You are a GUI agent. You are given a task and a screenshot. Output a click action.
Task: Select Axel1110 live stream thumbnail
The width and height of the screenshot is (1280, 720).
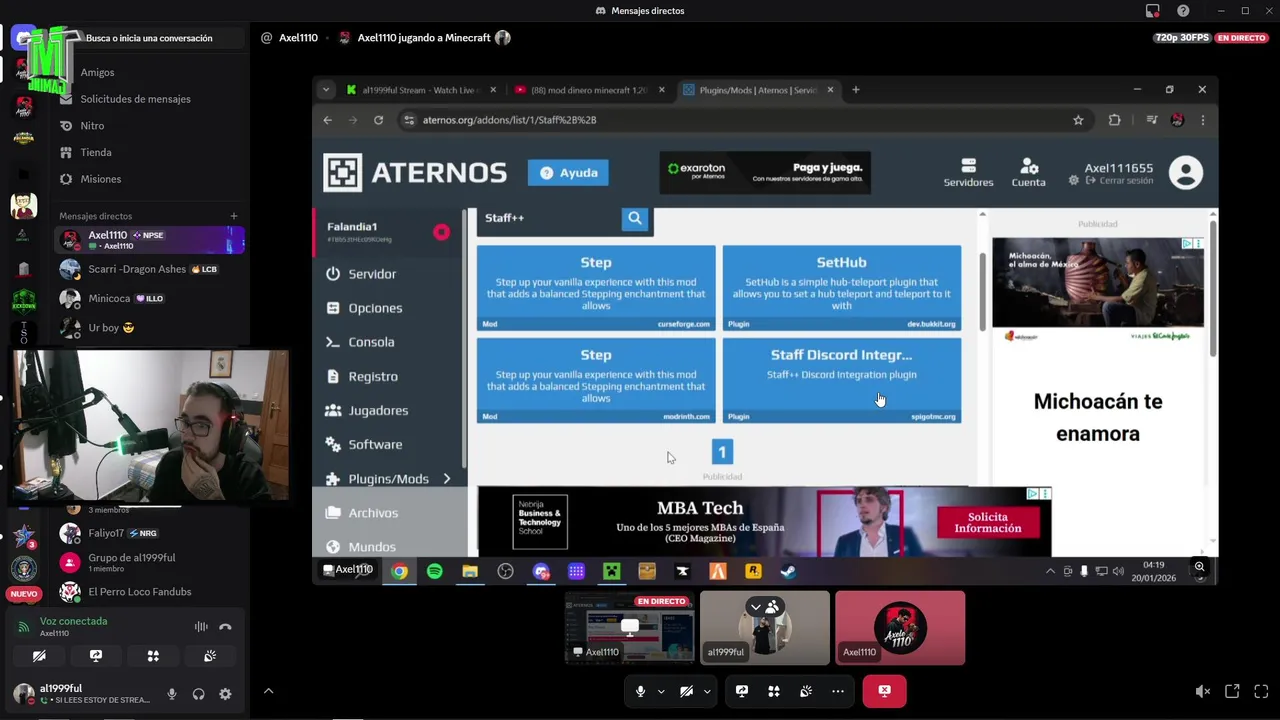(630, 628)
